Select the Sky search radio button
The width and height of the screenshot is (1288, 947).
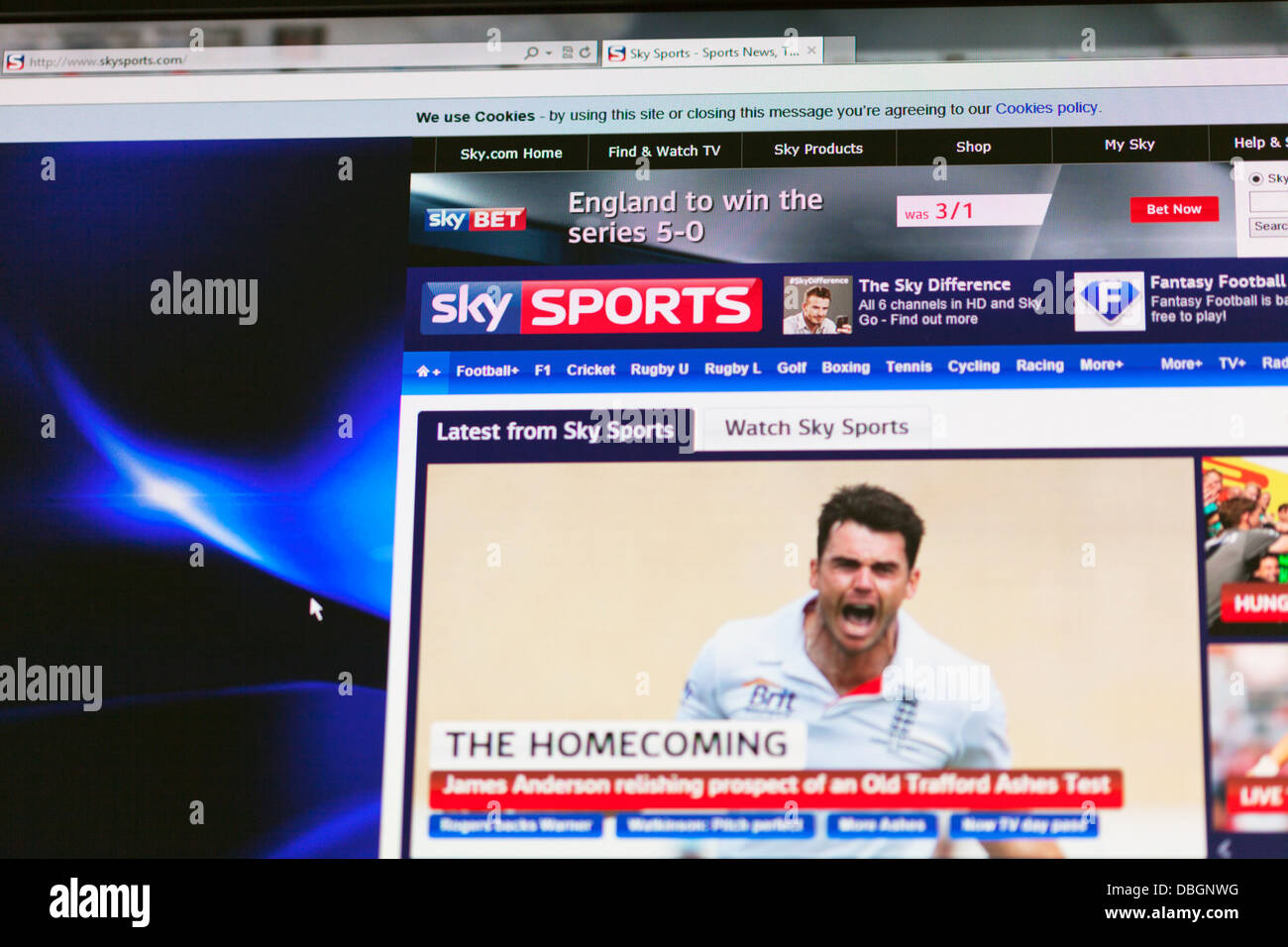[x=1256, y=178]
